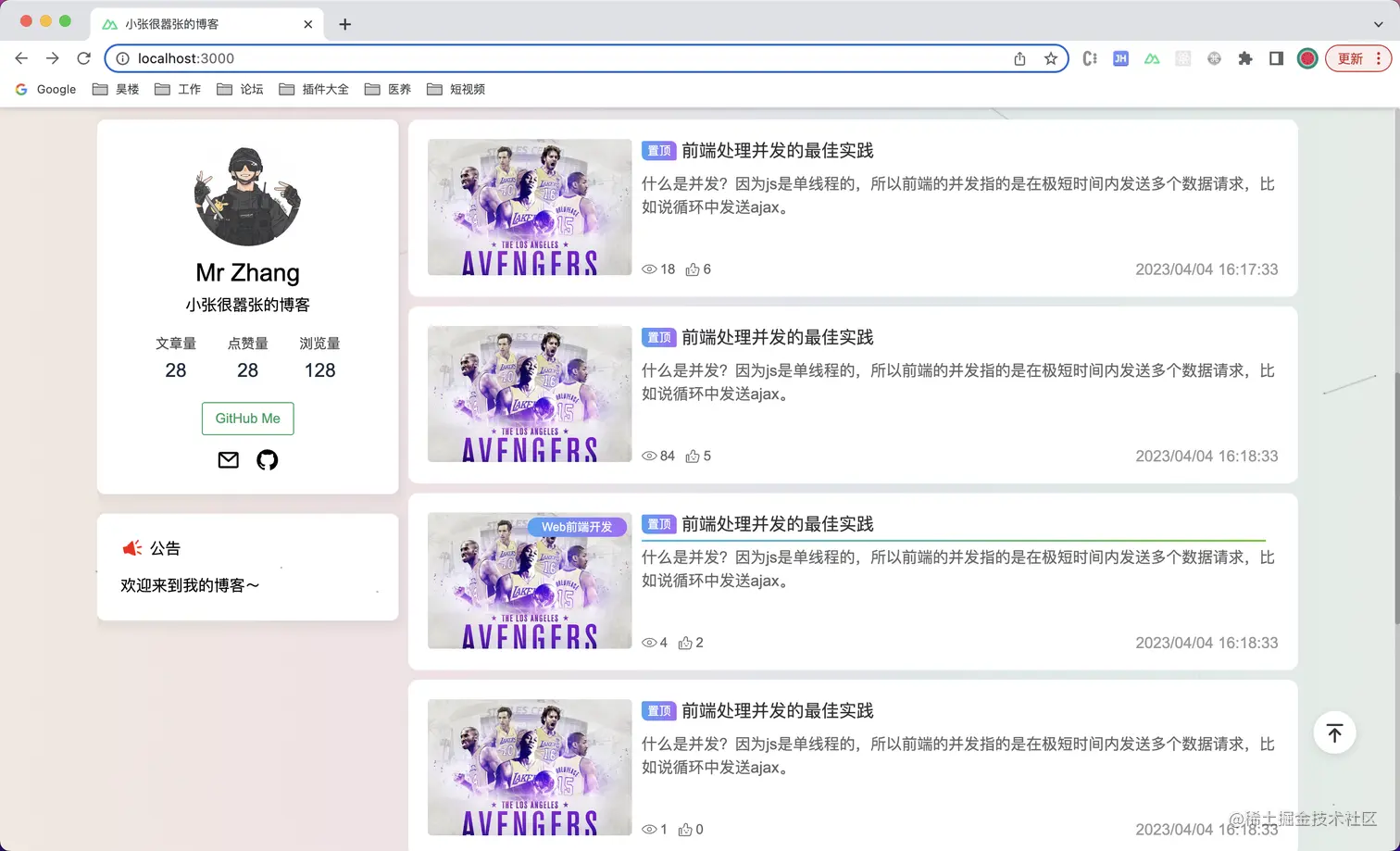Click the eye icon showing 4 views
This screenshot has width=1400, height=851.
649,643
